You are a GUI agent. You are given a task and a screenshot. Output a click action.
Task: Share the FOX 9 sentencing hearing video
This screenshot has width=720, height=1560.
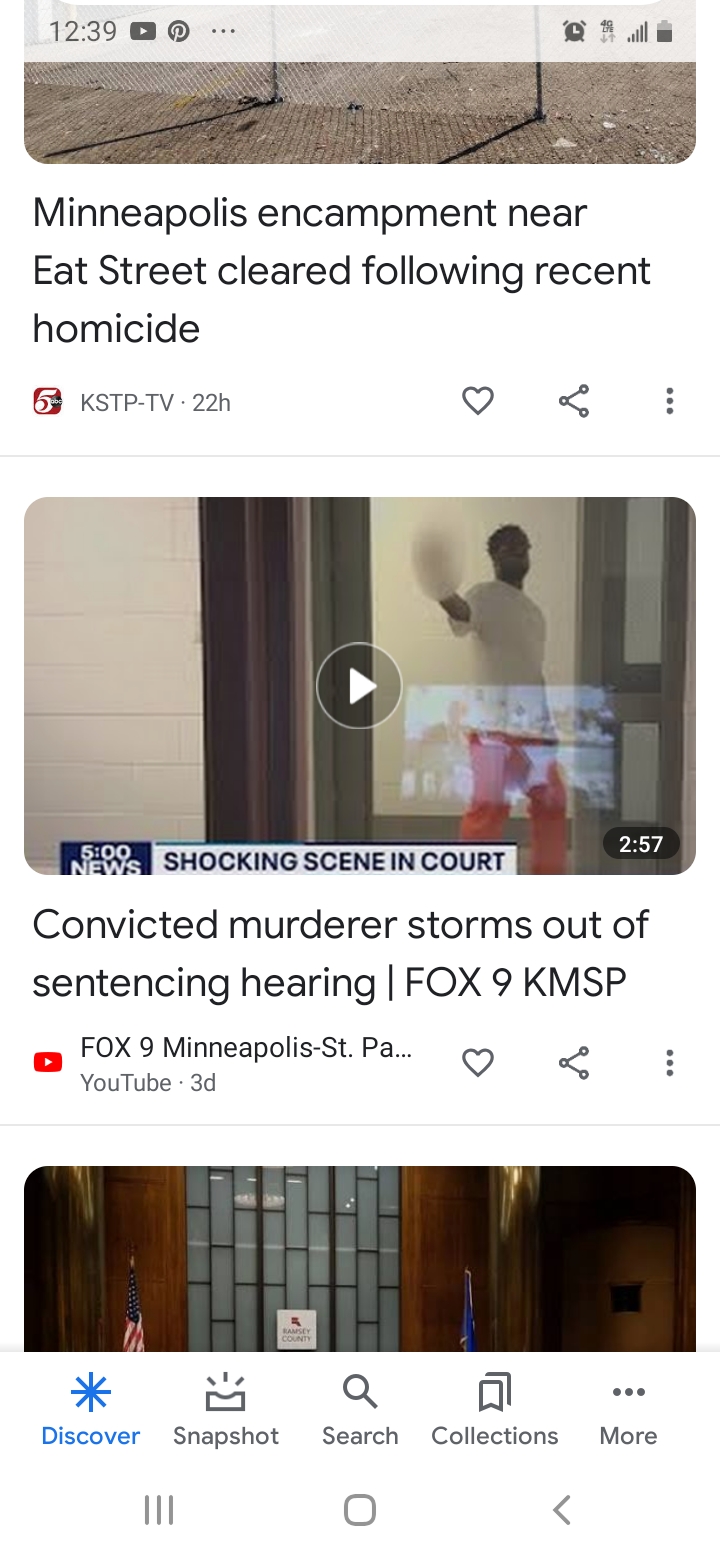[x=574, y=1062]
